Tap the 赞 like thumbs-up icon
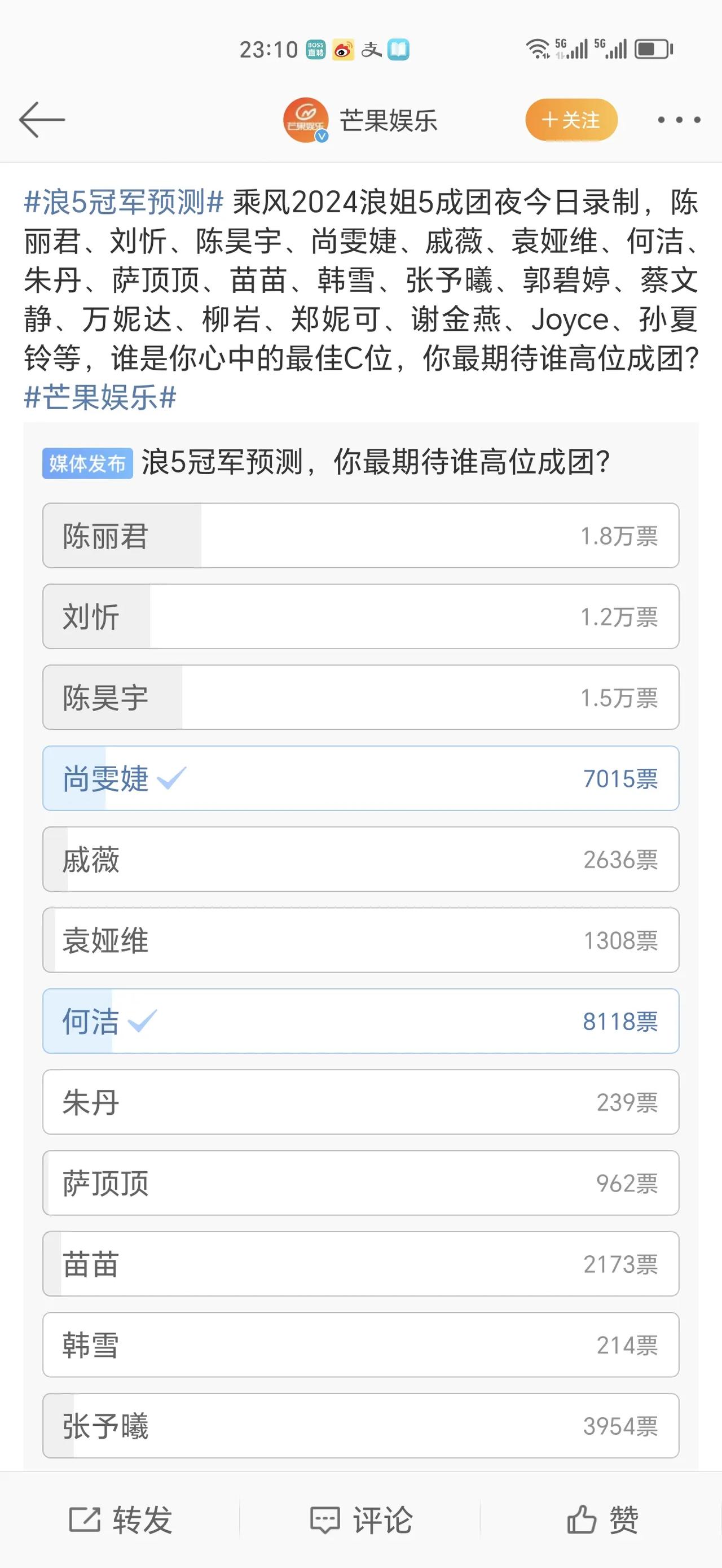The width and height of the screenshot is (722, 1568). (x=582, y=1519)
